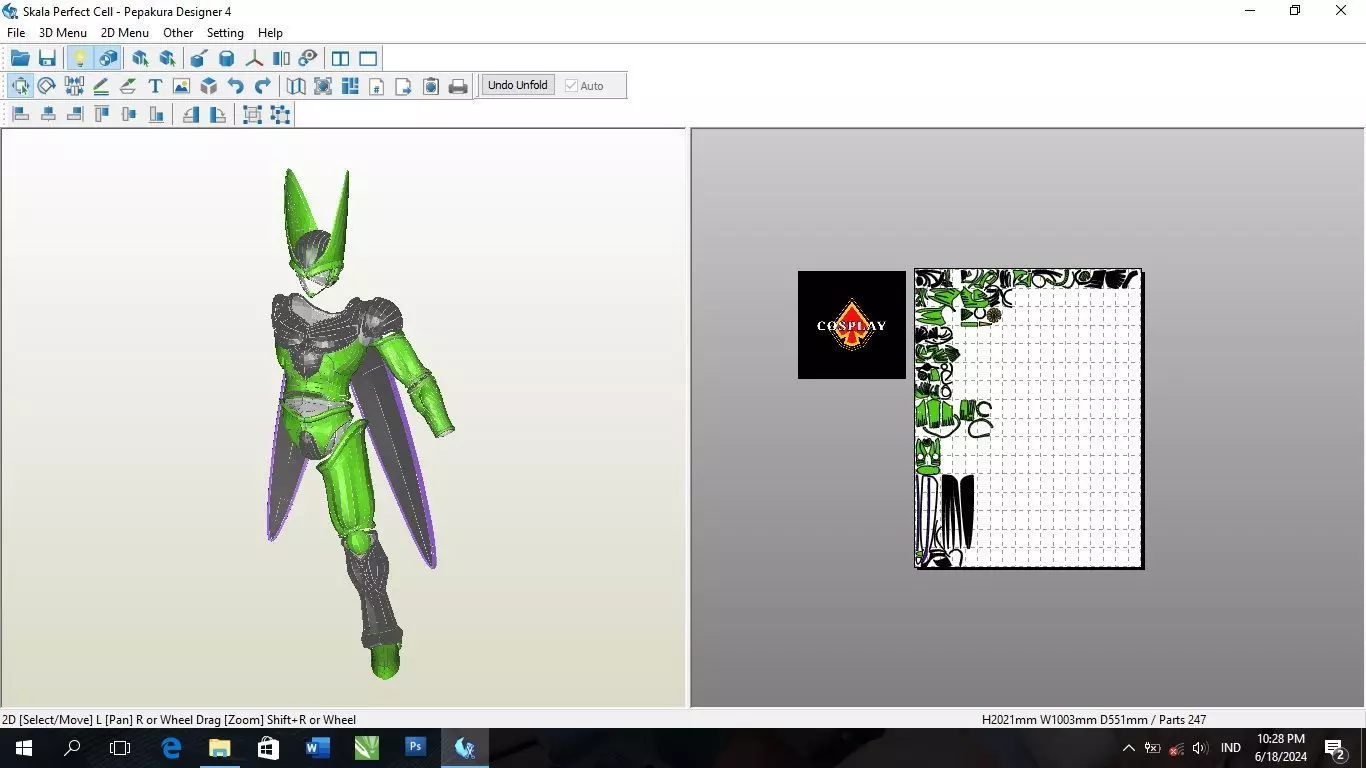Open the File menu
This screenshot has height=768, width=1366.
(16, 33)
